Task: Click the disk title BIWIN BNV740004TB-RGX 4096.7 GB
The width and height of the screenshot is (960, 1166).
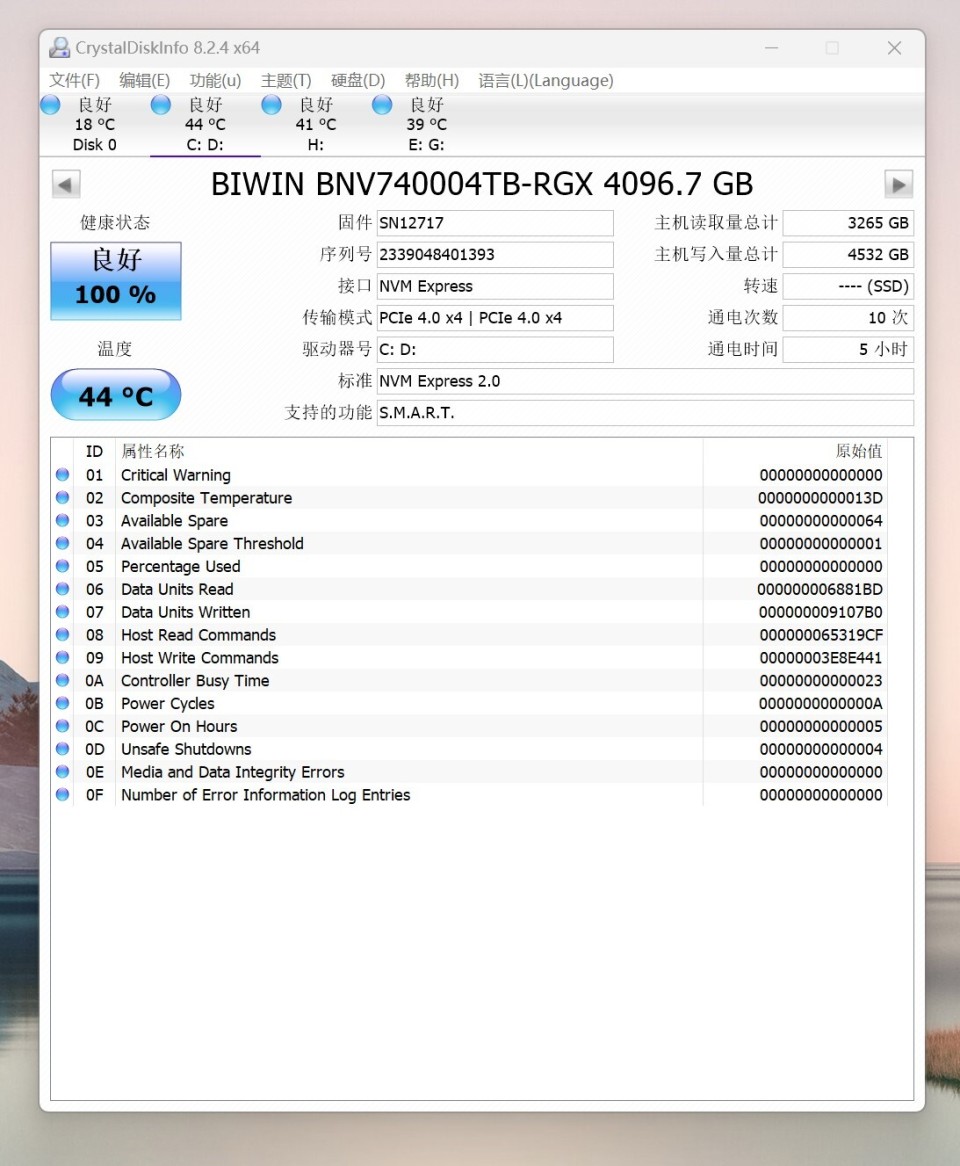Action: [482, 184]
